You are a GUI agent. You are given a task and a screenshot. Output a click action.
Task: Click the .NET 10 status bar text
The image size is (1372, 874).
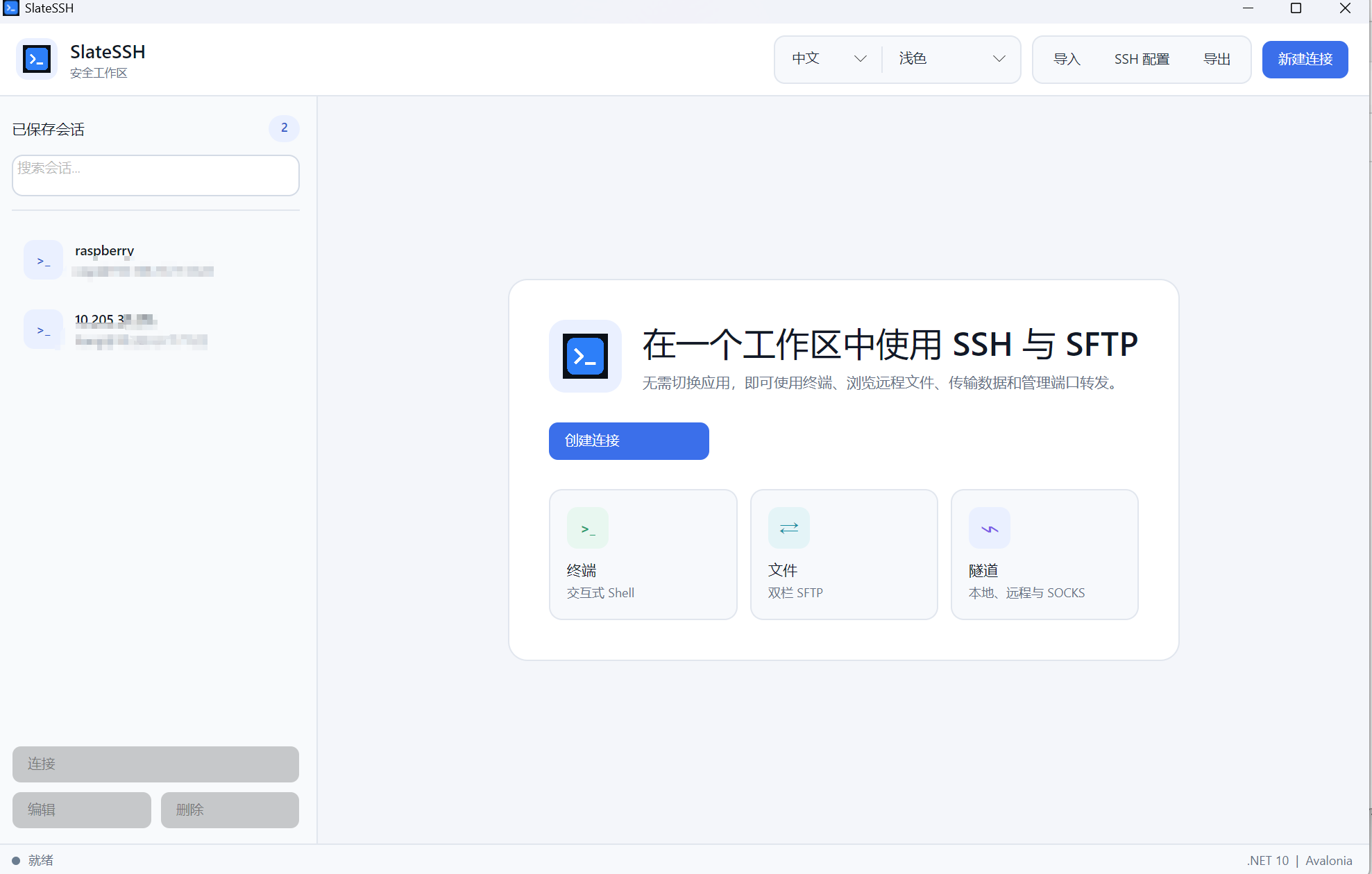click(1268, 861)
